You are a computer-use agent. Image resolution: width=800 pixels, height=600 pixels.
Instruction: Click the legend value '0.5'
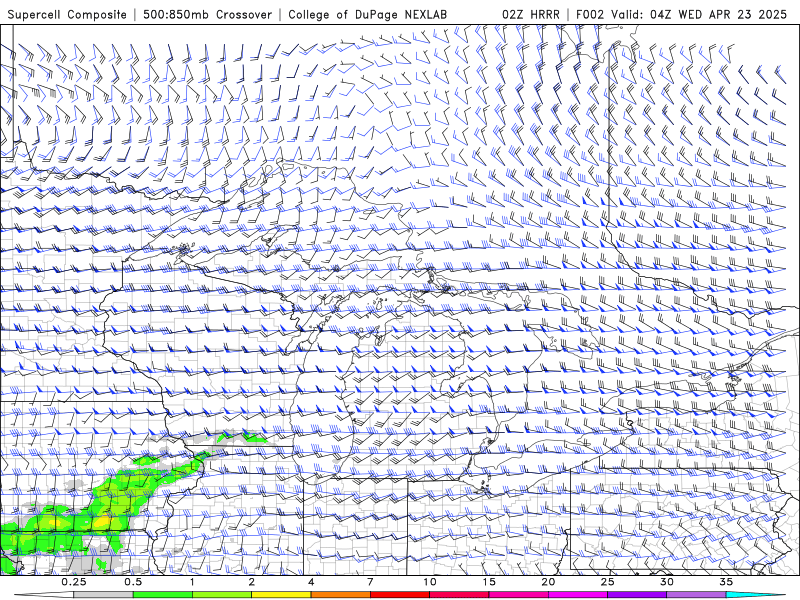(x=133, y=582)
